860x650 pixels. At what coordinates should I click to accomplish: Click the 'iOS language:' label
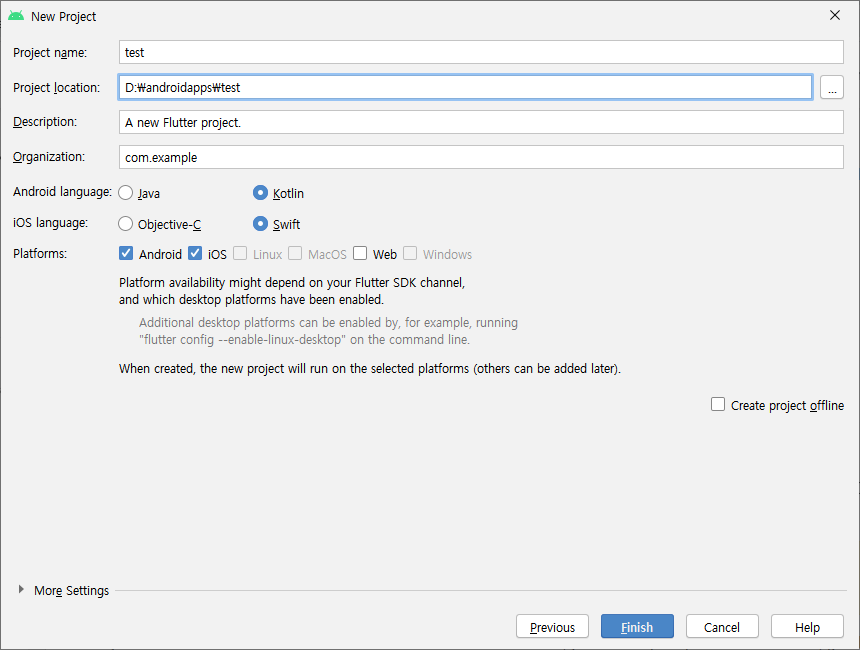50,223
